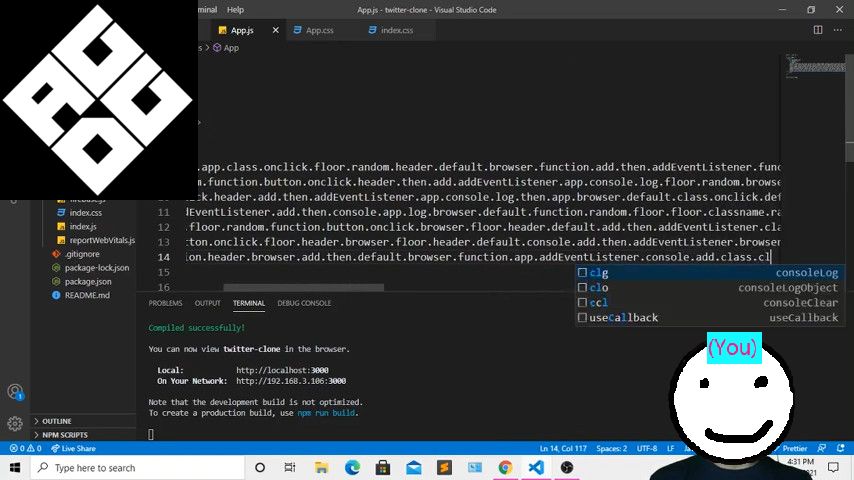Click line 14 of code in editor

point(478,257)
